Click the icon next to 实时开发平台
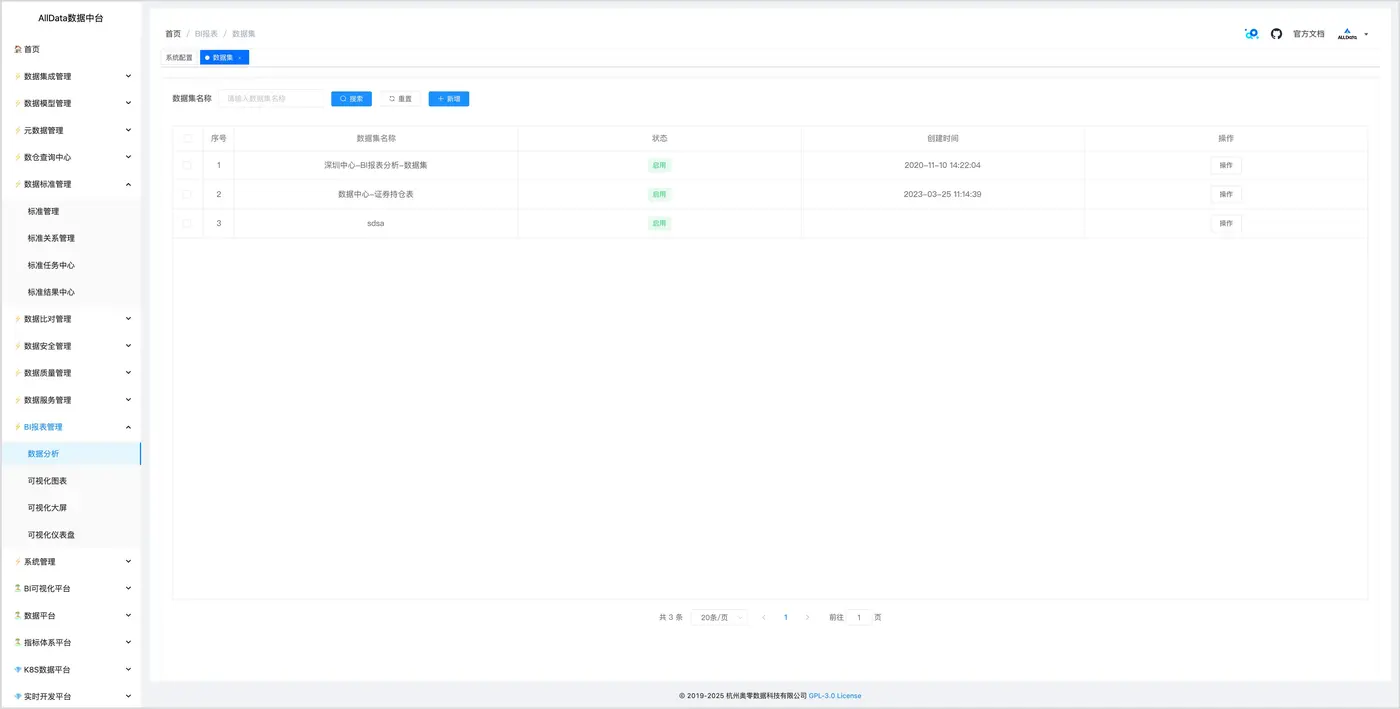Screen dimensions: 1400x709 [18, 696]
